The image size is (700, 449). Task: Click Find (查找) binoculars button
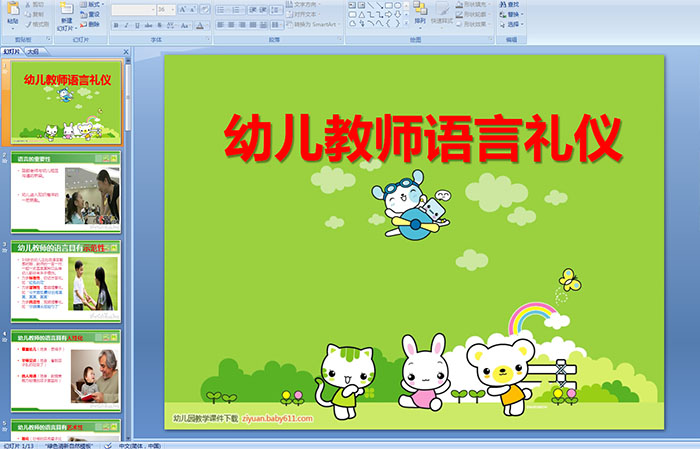tap(509, 4)
